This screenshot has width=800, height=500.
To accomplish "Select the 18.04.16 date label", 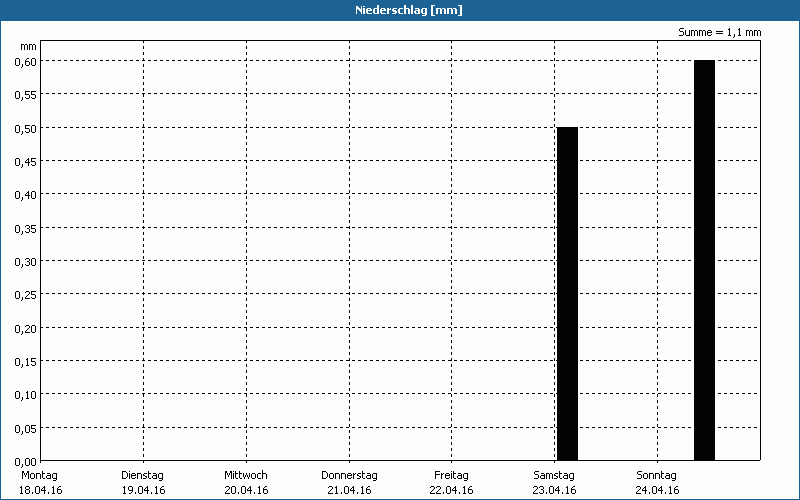I will [40, 491].
